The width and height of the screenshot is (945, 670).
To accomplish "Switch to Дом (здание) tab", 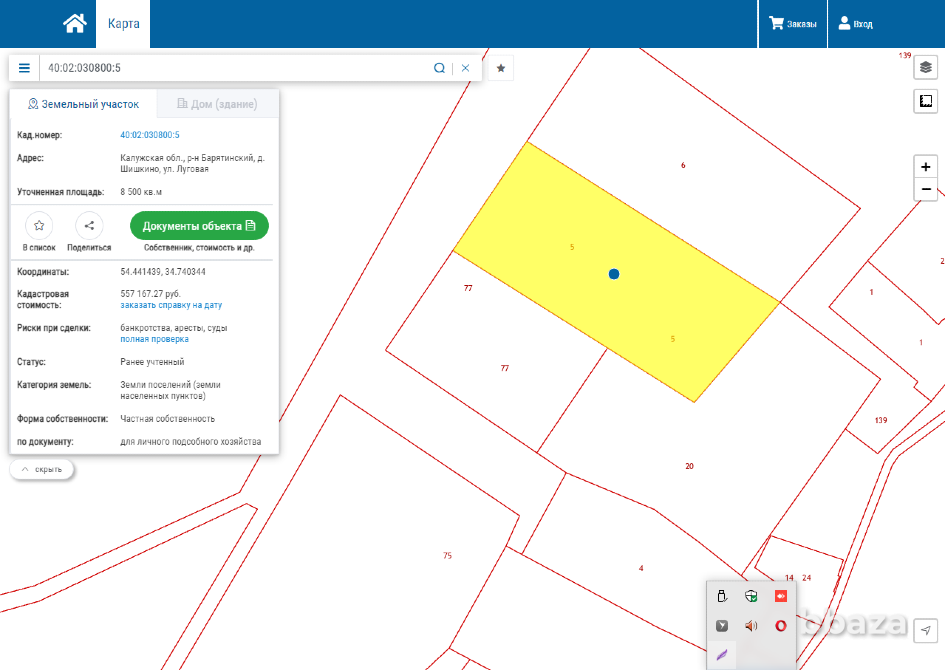I will [x=217, y=104].
